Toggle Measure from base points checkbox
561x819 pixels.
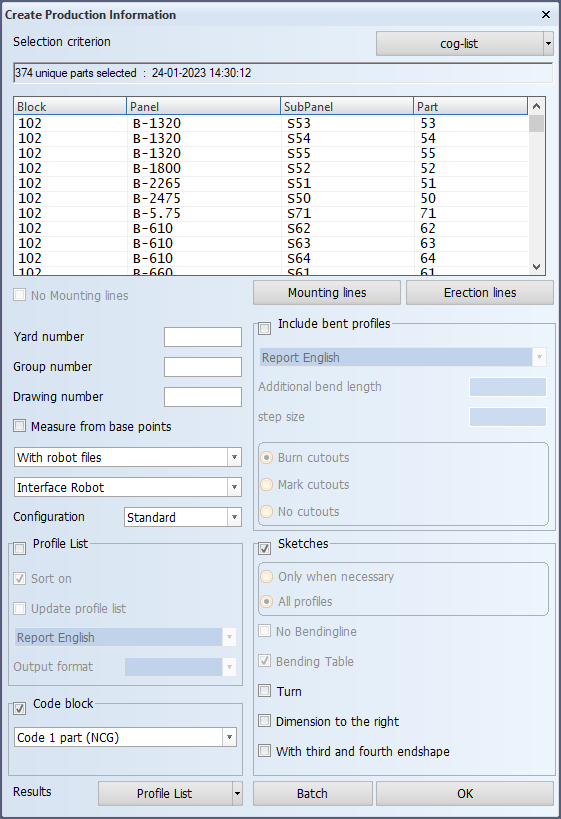pos(19,426)
